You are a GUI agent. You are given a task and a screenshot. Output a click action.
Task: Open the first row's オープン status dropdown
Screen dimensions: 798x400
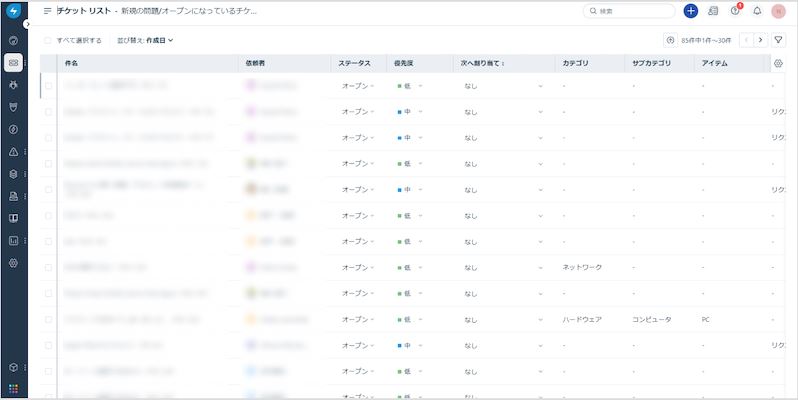tap(359, 86)
